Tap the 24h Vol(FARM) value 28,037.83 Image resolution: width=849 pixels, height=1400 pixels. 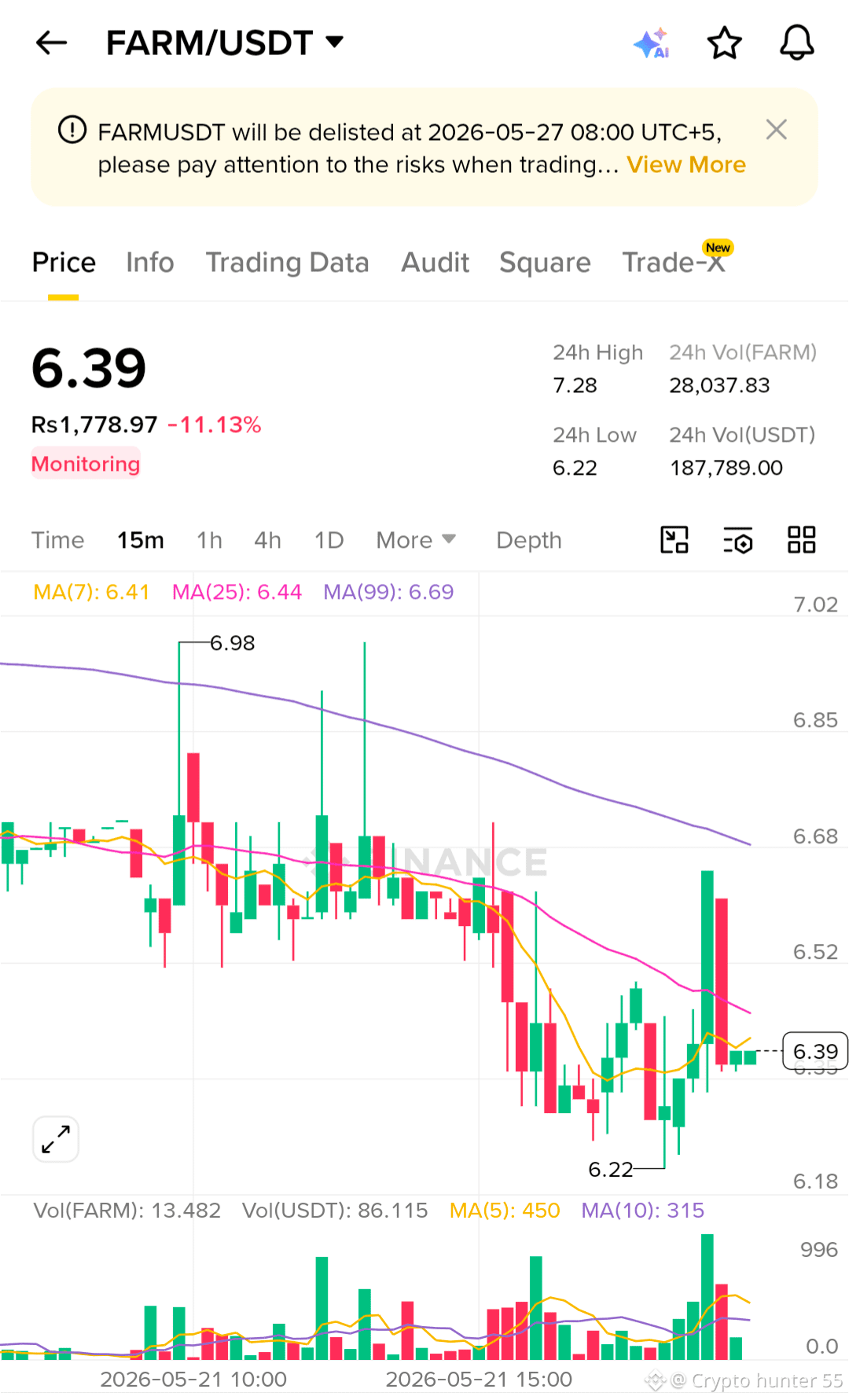719,385
